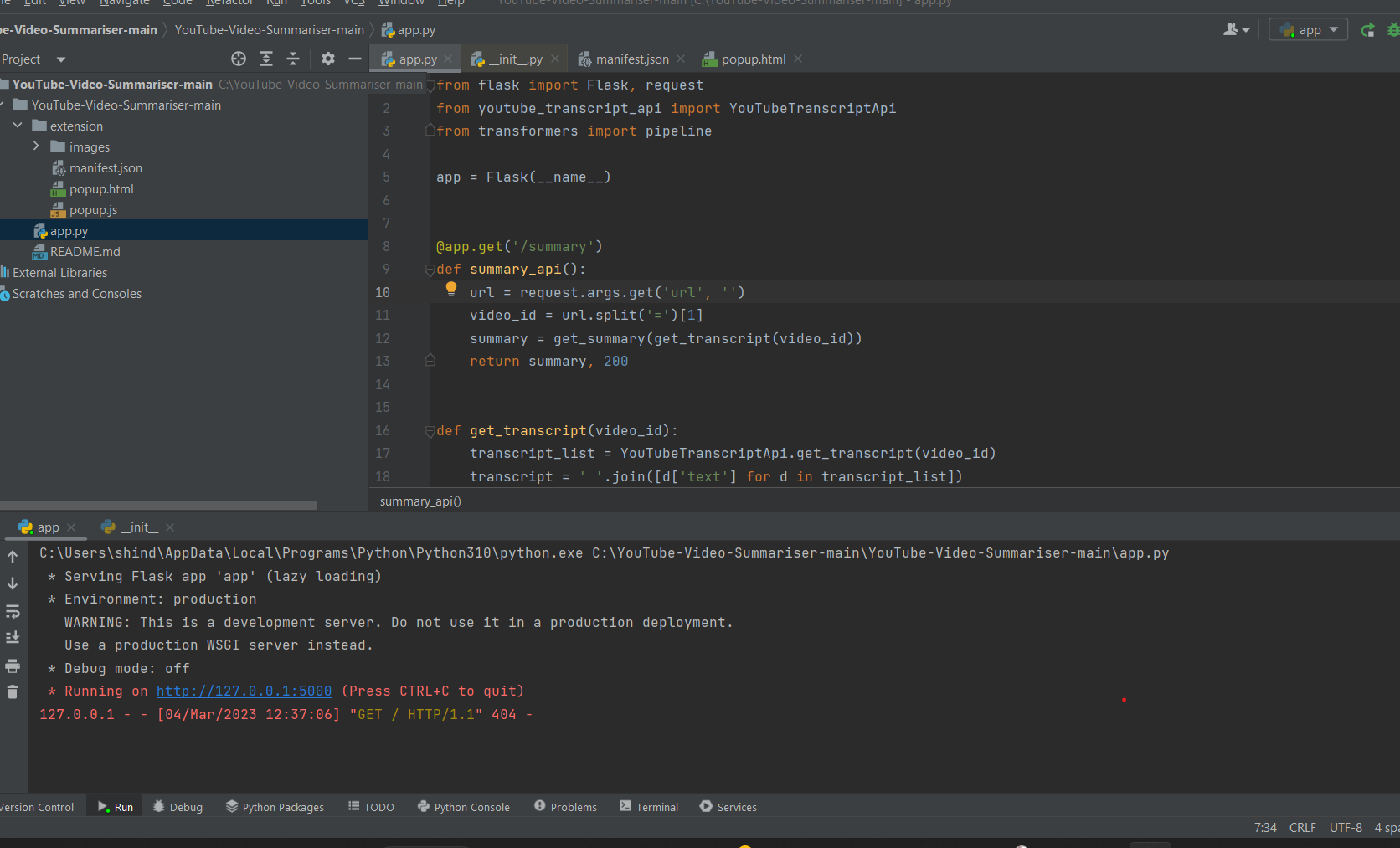Toggle Down the Stack Trace arrow
The image size is (1400, 848).
[x=13, y=583]
